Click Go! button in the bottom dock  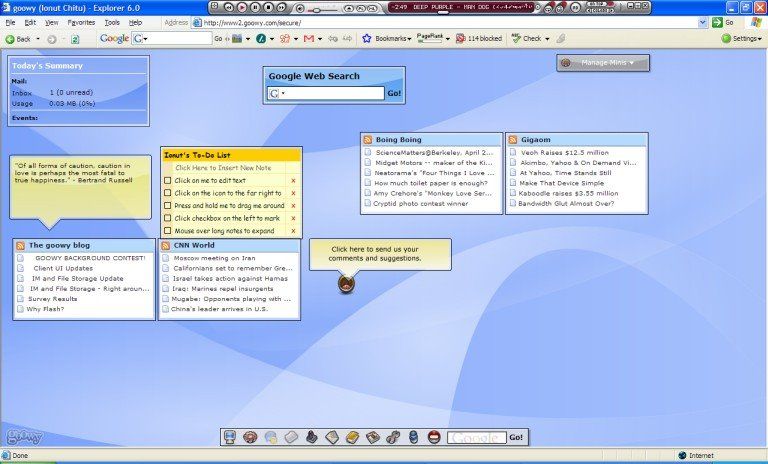click(x=516, y=437)
